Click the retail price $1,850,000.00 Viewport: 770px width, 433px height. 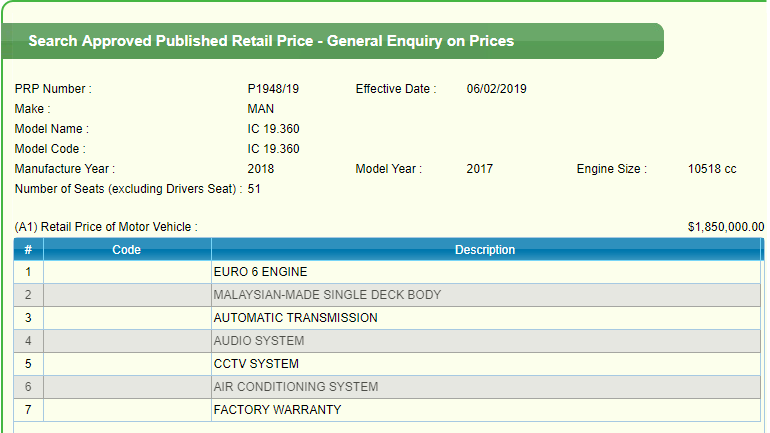tap(725, 228)
